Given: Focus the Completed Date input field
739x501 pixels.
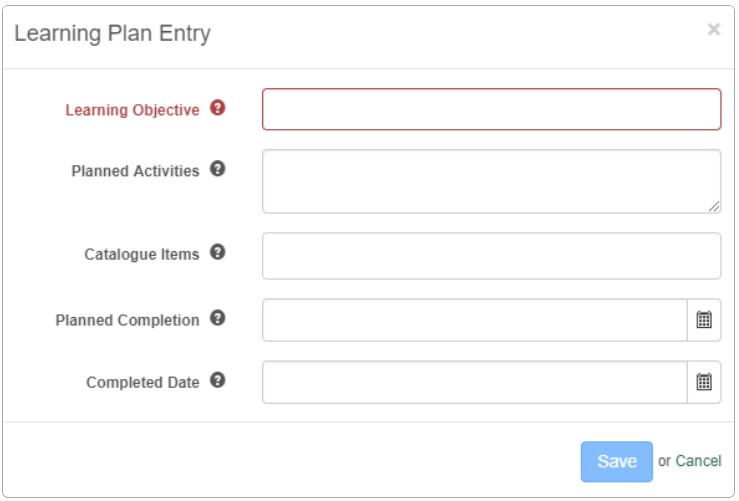Looking at the screenshot, I should [474, 382].
